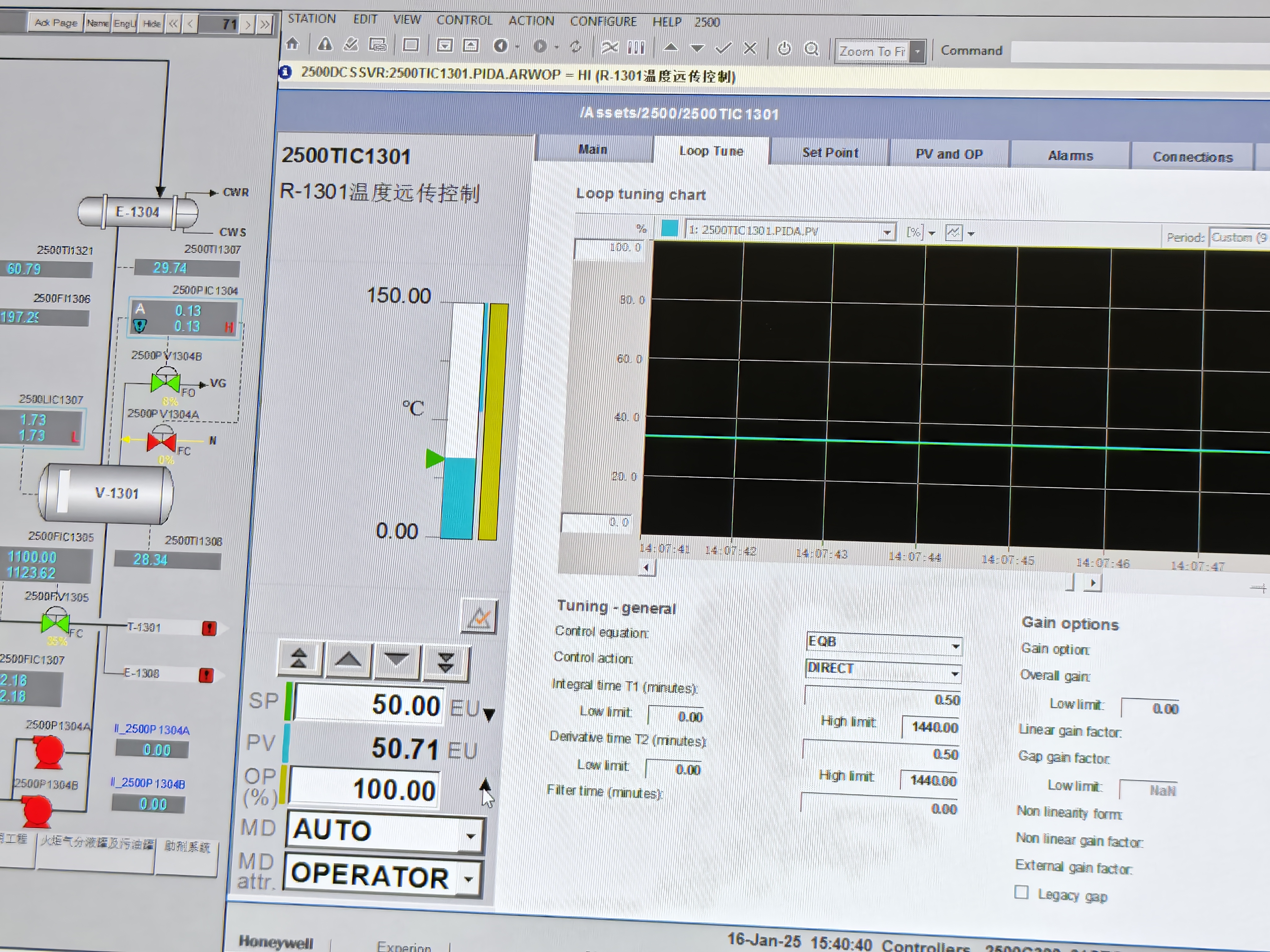Click the Ack Page button
Screen dimensions: 1270x952
point(56,23)
